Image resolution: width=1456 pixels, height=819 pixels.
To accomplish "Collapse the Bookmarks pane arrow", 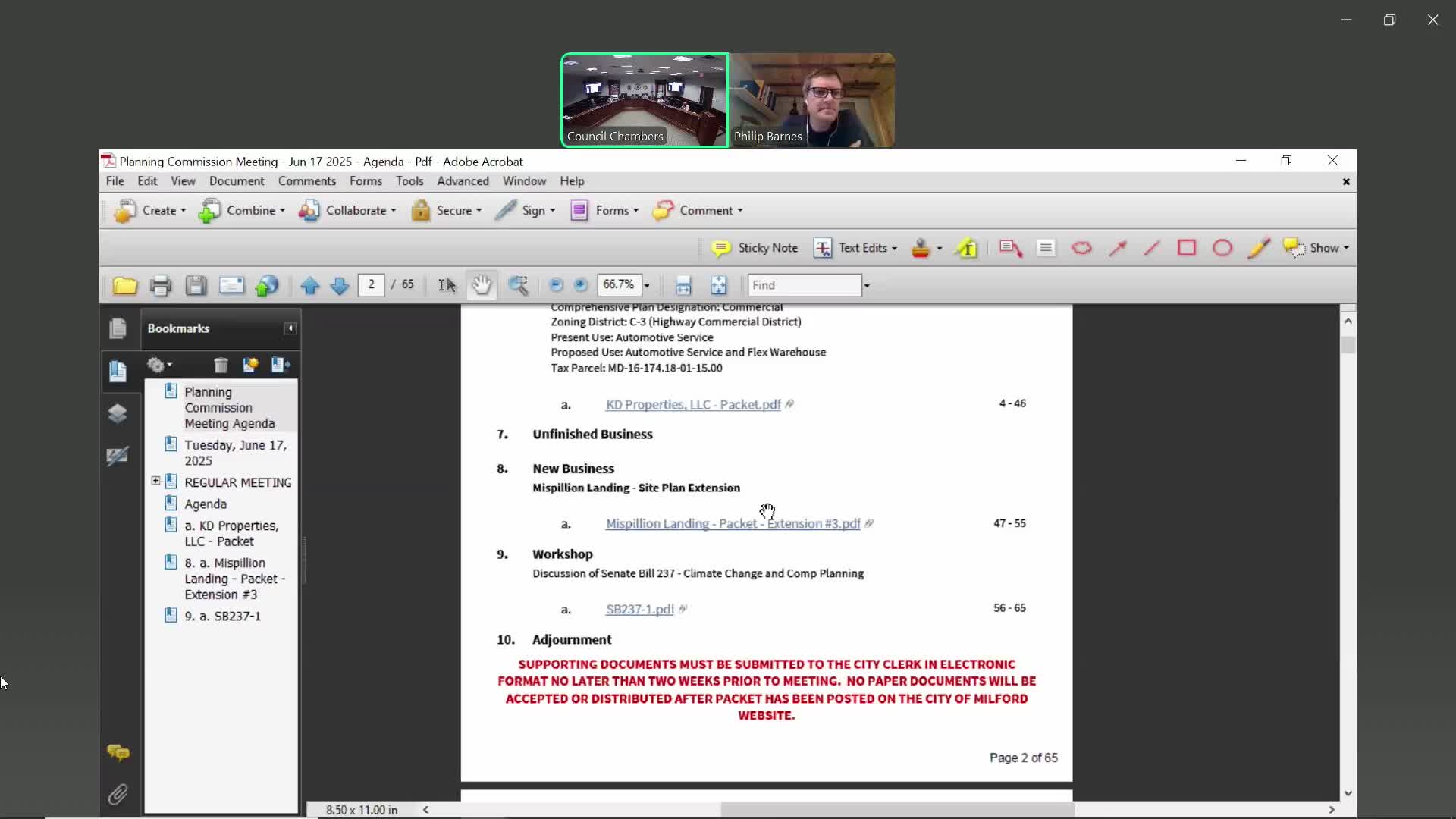I will [290, 328].
